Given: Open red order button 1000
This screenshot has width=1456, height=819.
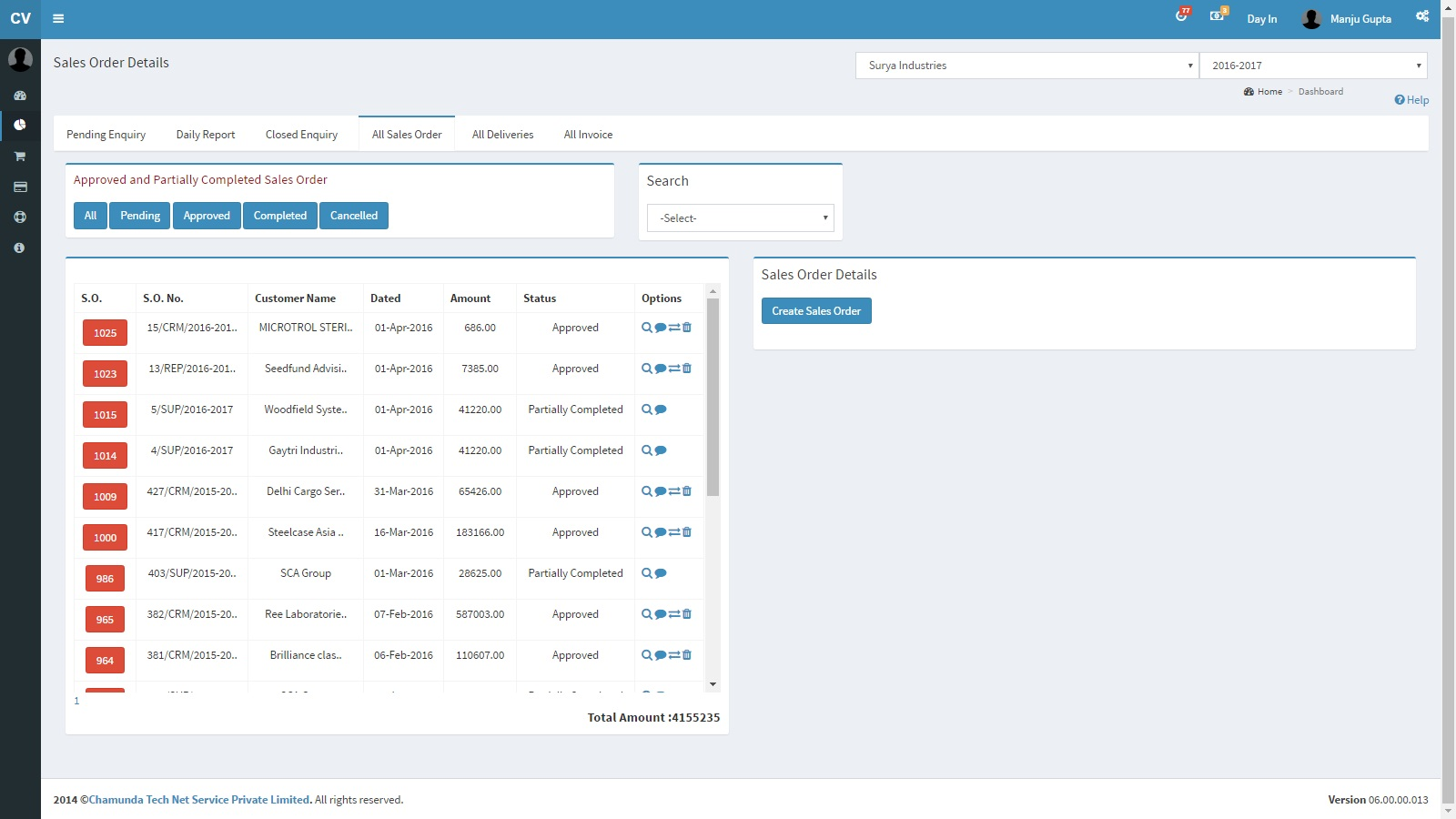Looking at the screenshot, I should click(x=105, y=538).
